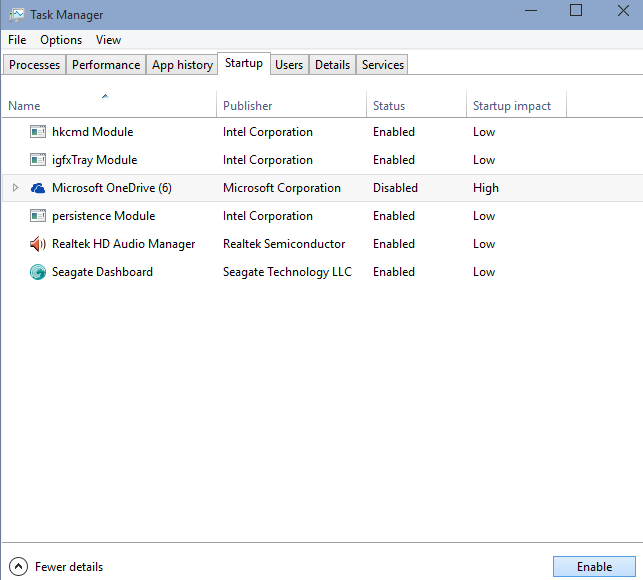This screenshot has width=643, height=580.
Task: Open the Options menu
Action: tap(61, 40)
